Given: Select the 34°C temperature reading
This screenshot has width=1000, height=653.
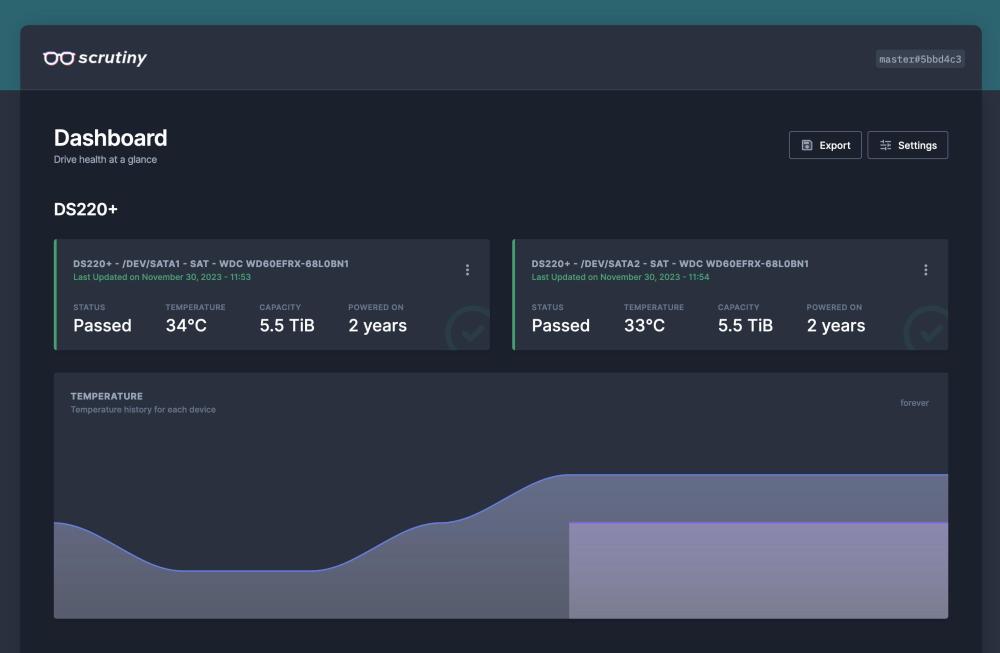Looking at the screenshot, I should click(x=186, y=325).
